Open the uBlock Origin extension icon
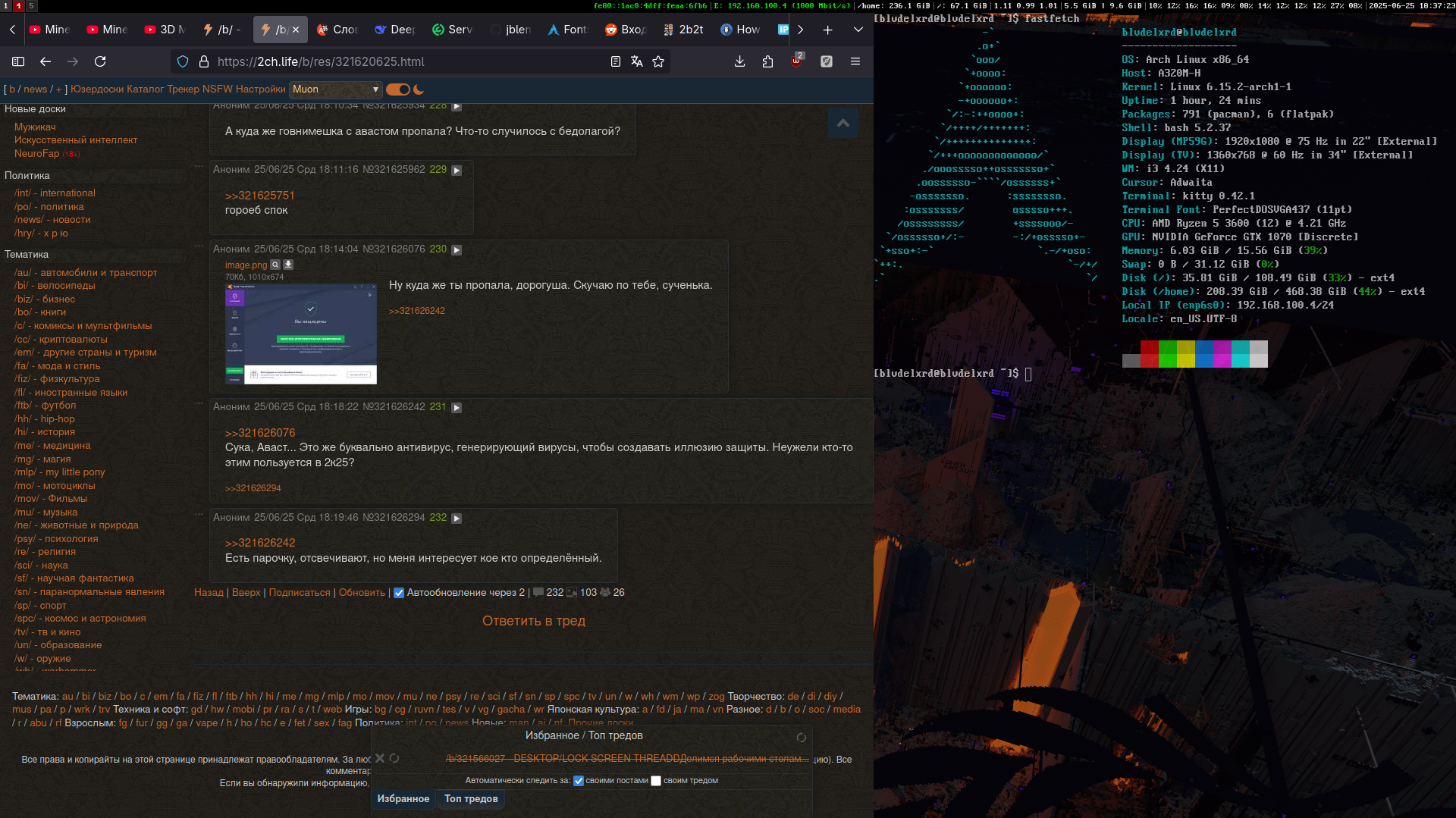The width and height of the screenshot is (1456, 818). pyautogui.click(x=797, y=61)
